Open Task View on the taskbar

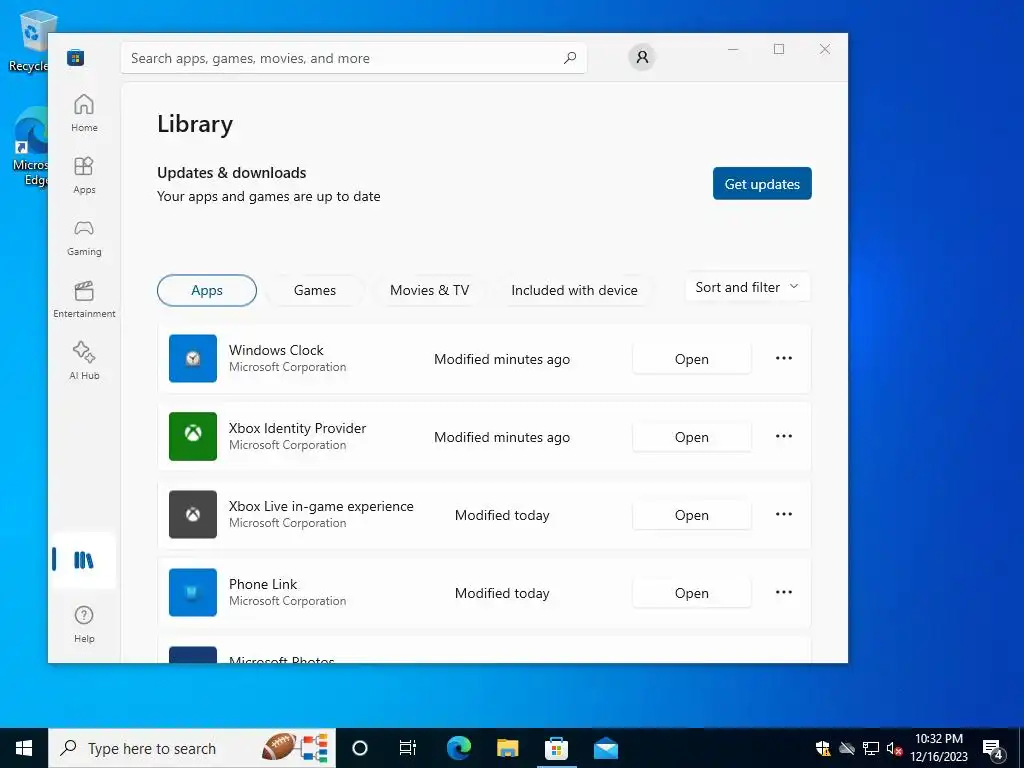(408, 748)
